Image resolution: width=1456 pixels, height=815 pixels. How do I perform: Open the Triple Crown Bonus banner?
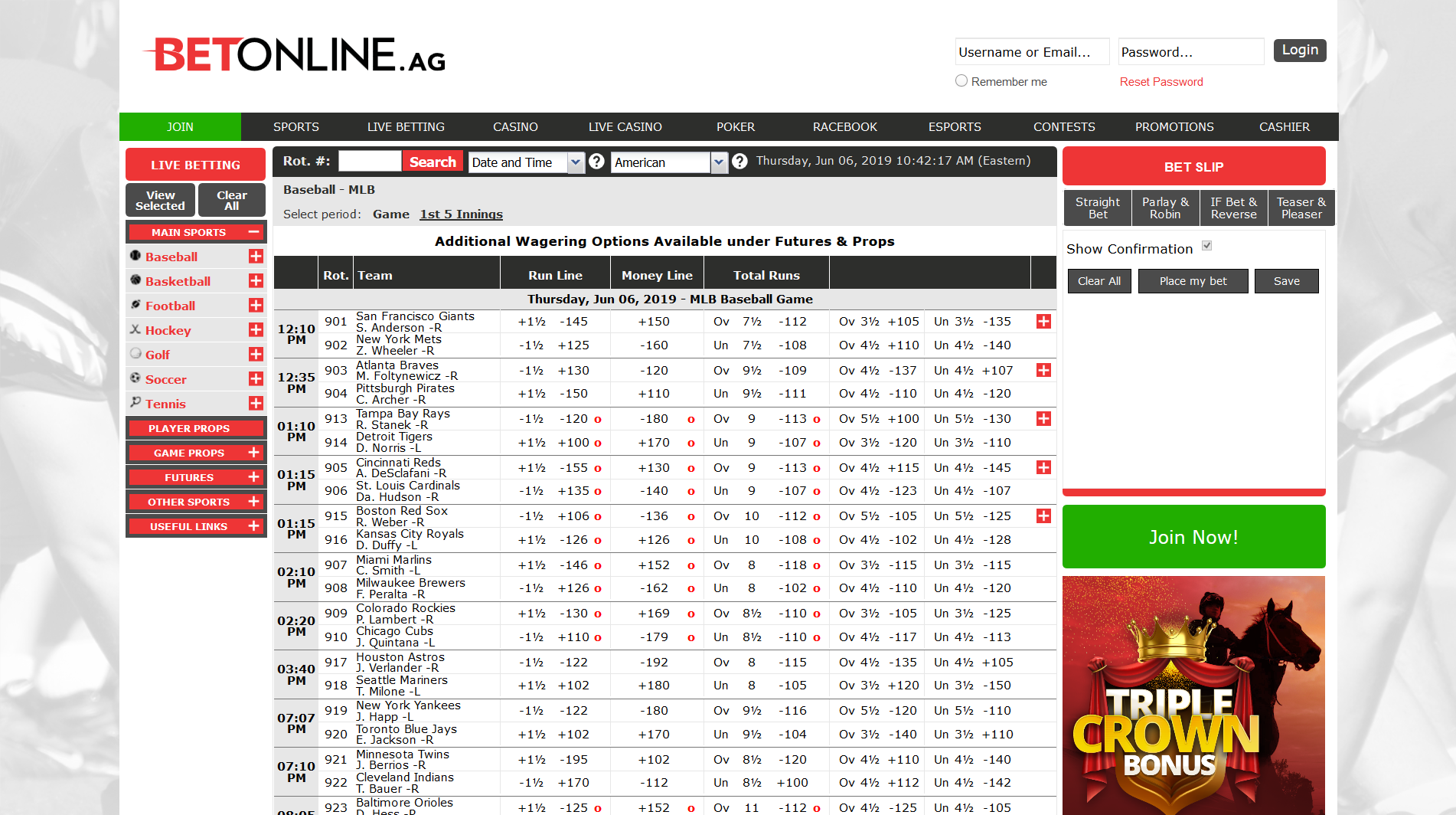tap(1193, 696)
